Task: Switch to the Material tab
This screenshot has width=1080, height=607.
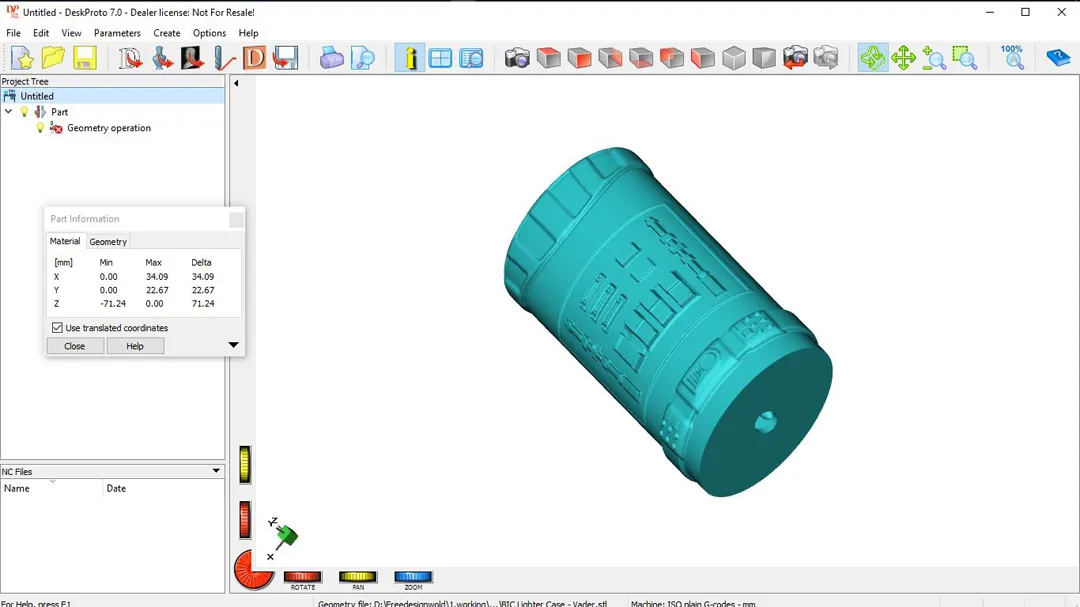Action: tap(65, 241)
